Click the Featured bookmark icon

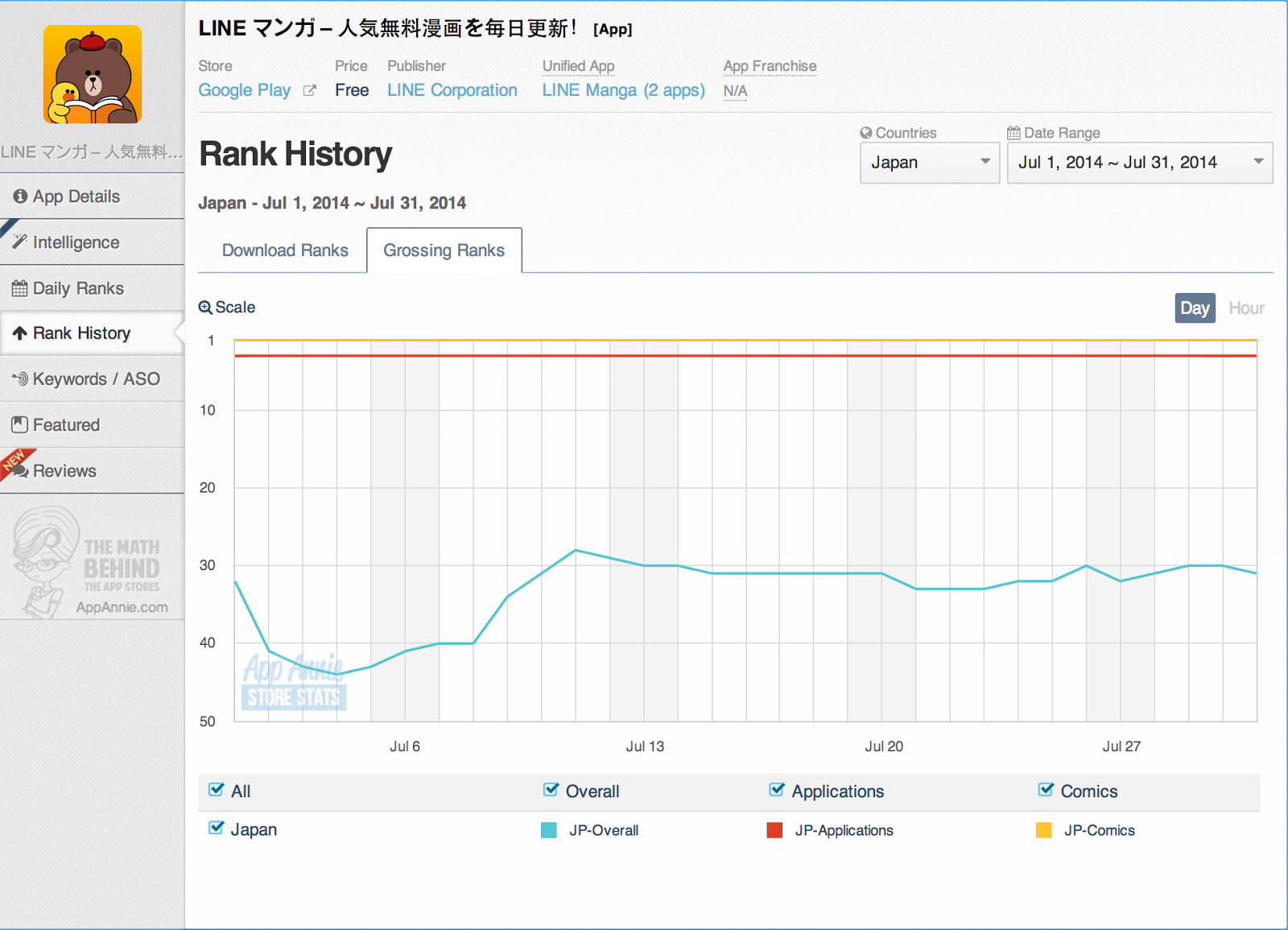pos(20,424)
